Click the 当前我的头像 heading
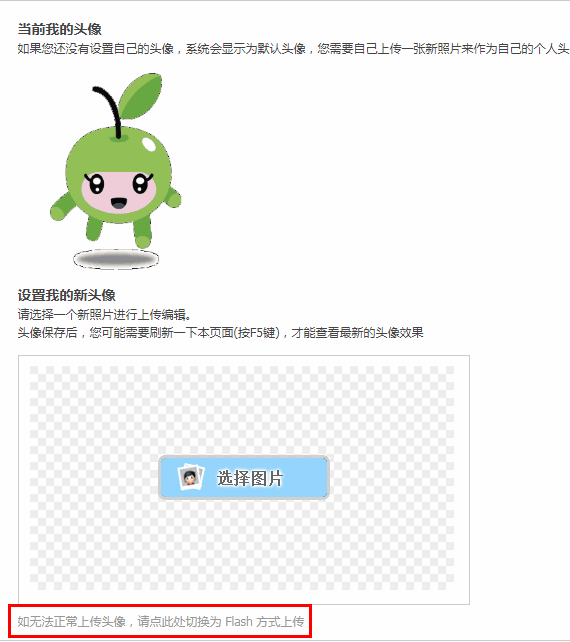The image size is (570, 642). [59, 29]
